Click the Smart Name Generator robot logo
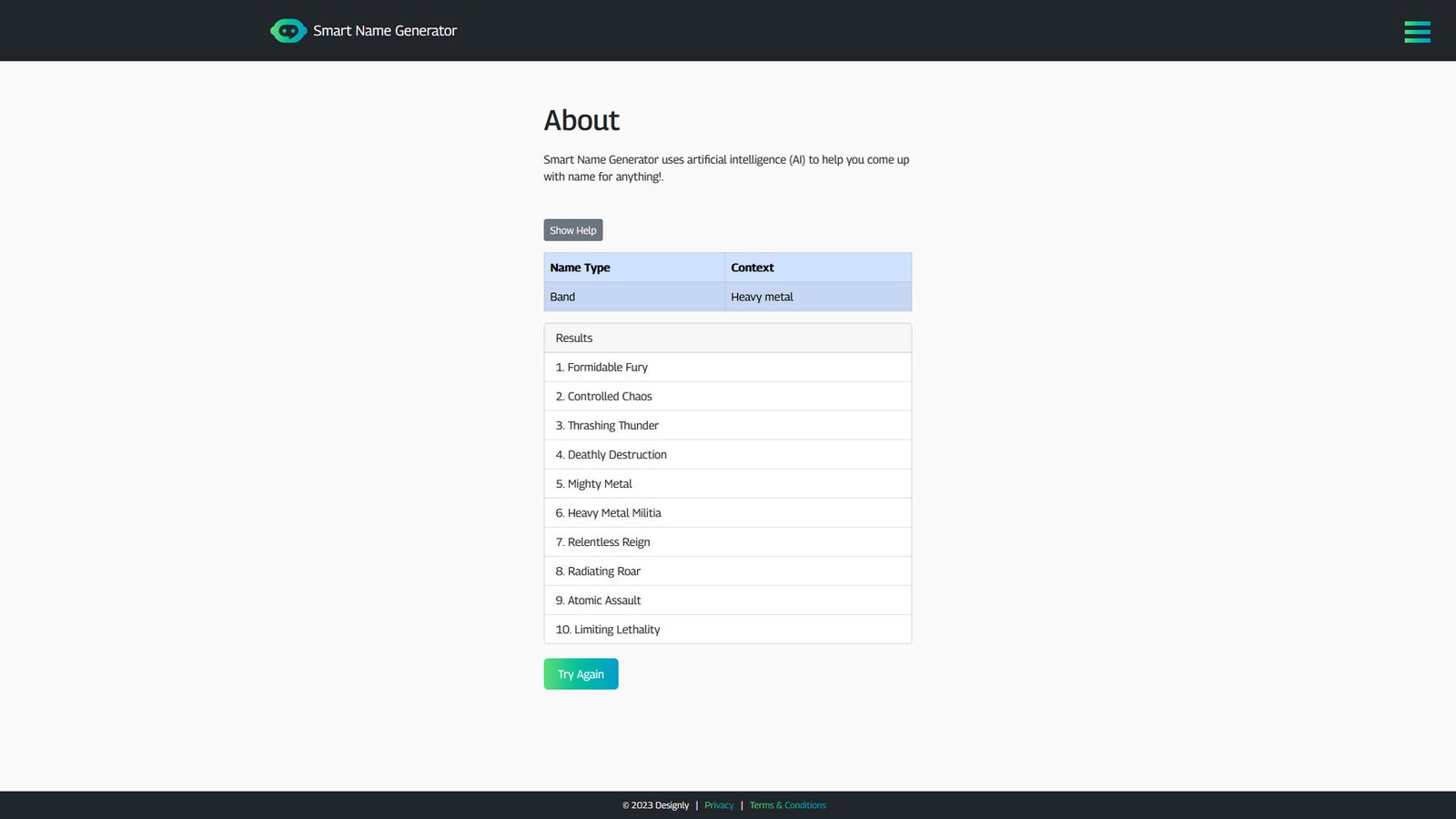This screenshot has width=1456, height=819. 288,31
